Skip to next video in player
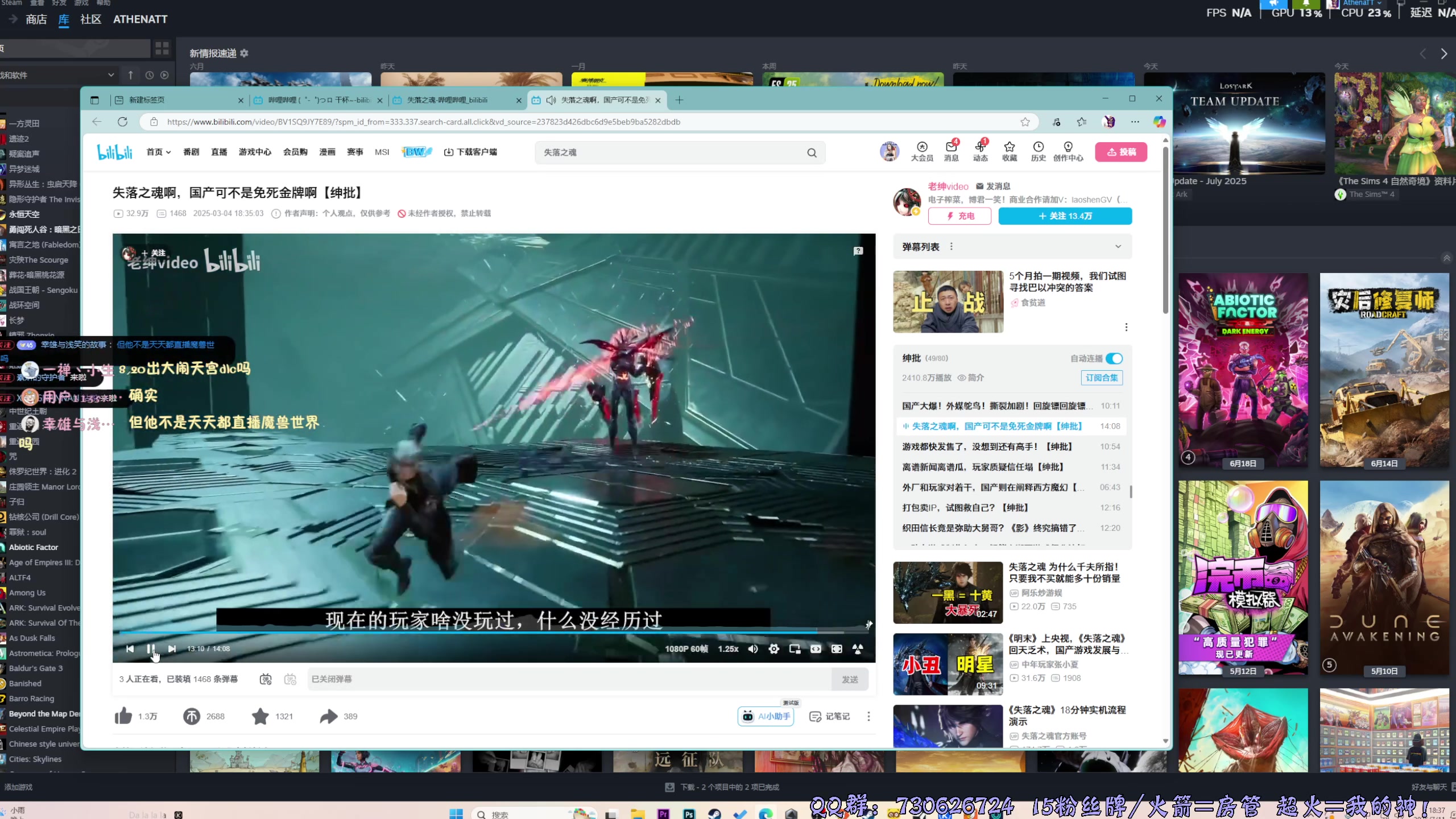This screenshot has height=819, width=1456. click(172, 649)
